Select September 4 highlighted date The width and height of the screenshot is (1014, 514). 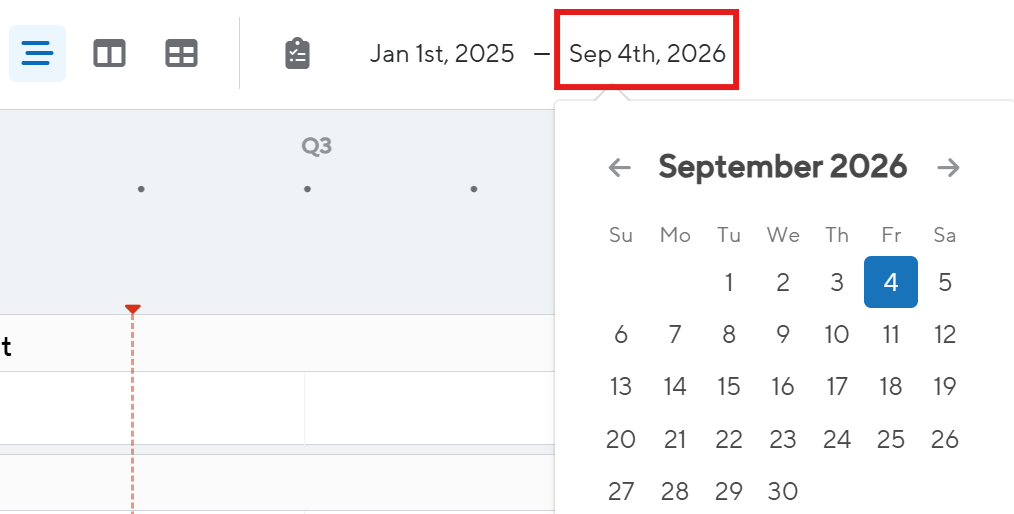pos(890,282)
